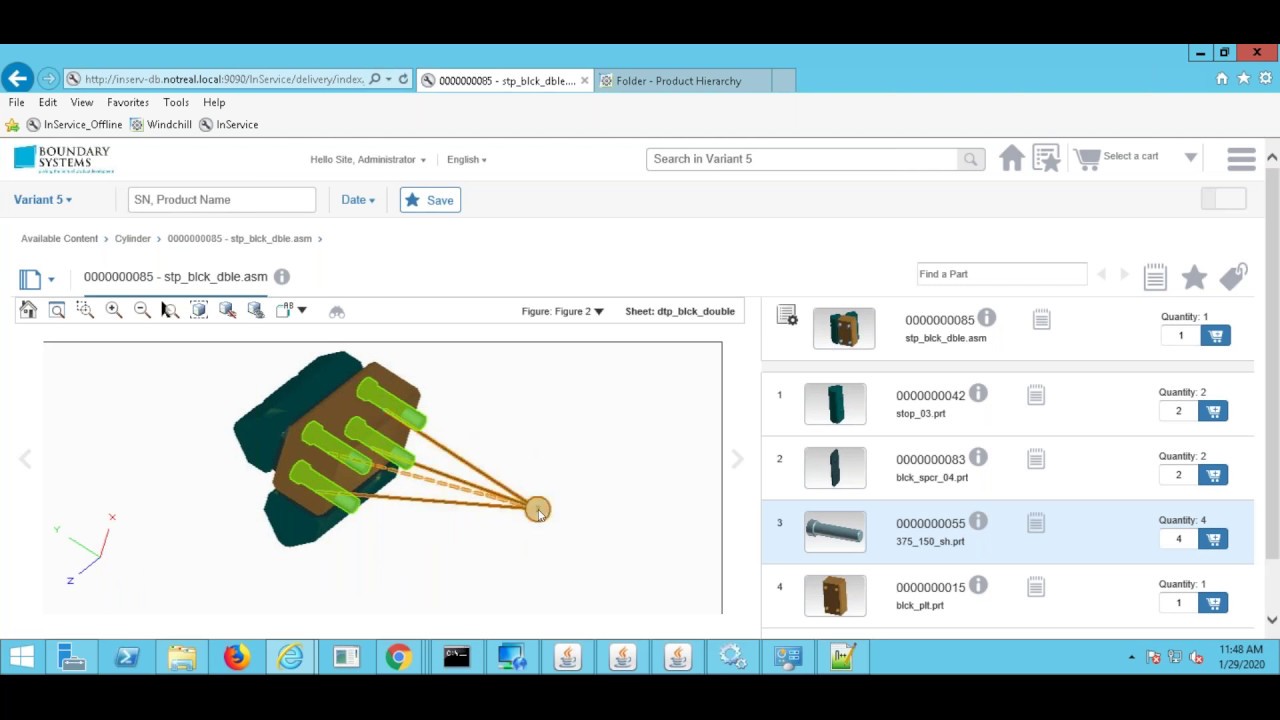
Task: Click the browser back arrow button
Action: tap(16, 78)
